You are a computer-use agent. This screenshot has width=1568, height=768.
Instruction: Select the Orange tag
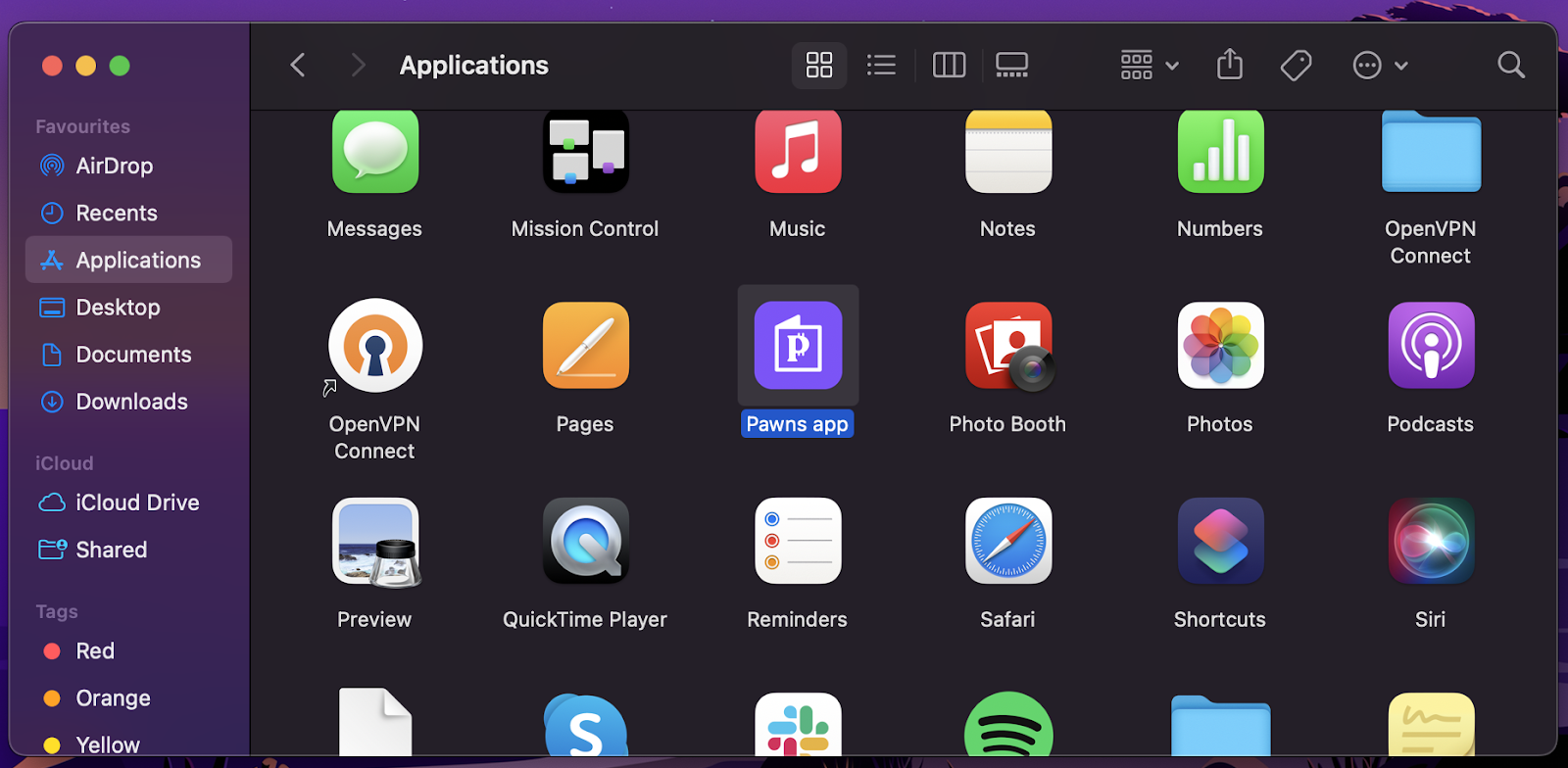(x=128, y=697)
